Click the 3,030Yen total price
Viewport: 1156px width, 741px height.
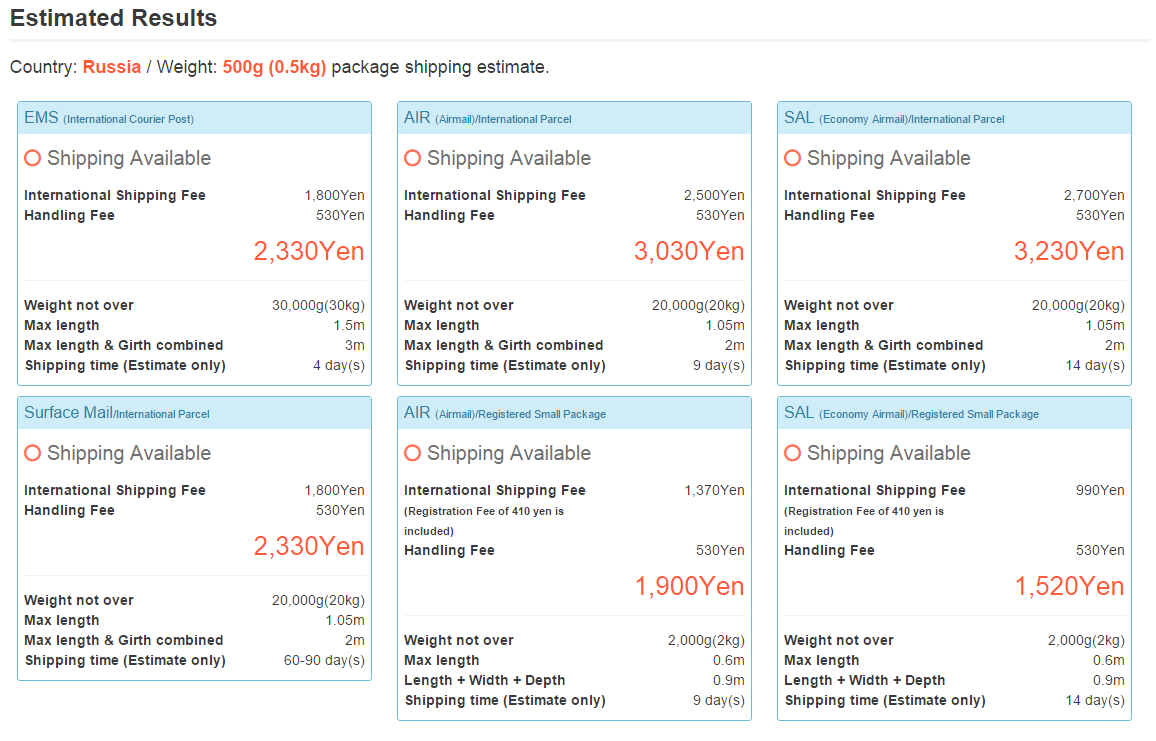(x=689, y=251)
